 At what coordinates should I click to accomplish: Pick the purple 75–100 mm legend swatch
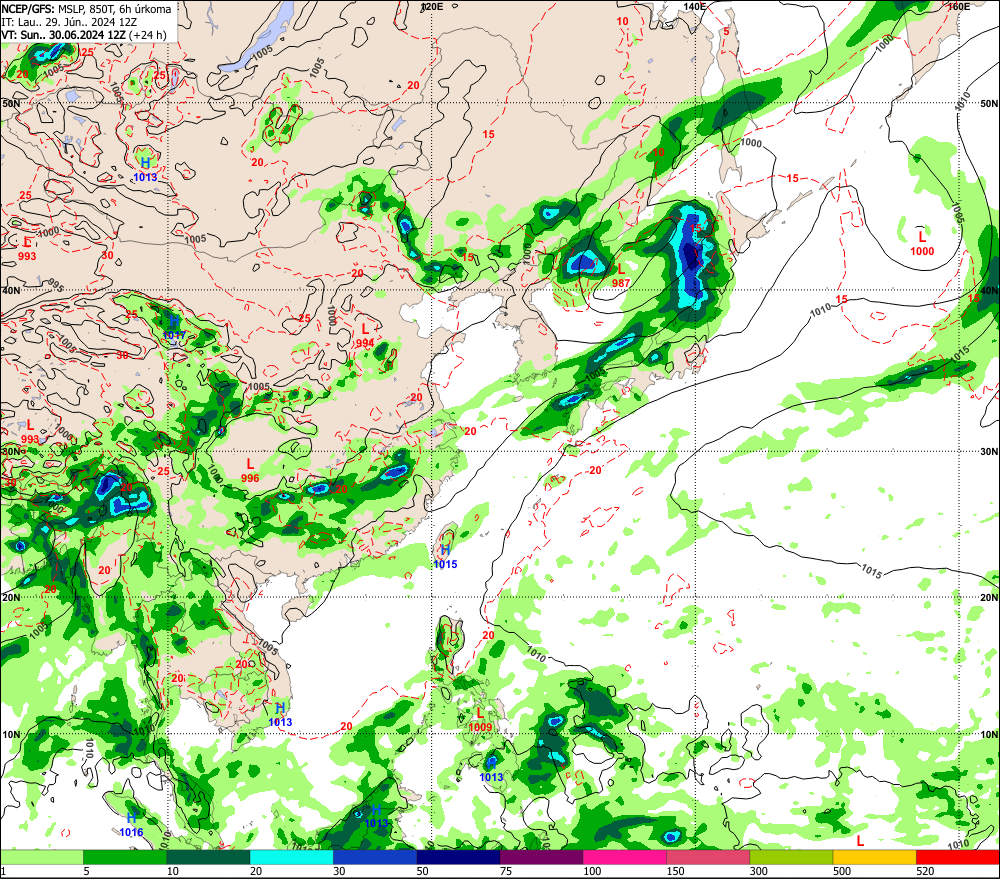click(541, 857)
